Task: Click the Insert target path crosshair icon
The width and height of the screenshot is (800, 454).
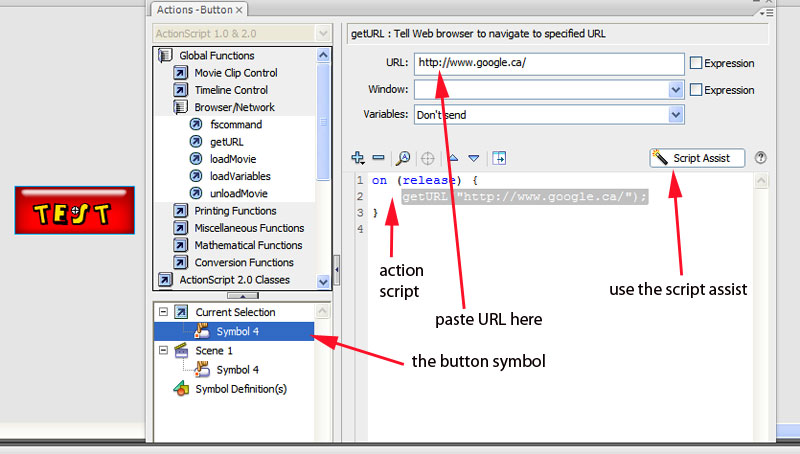Action: pos(427,158)
